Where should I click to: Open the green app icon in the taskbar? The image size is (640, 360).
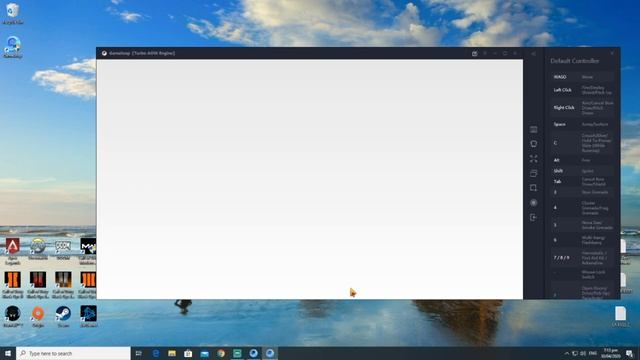(x=237, y=353)
